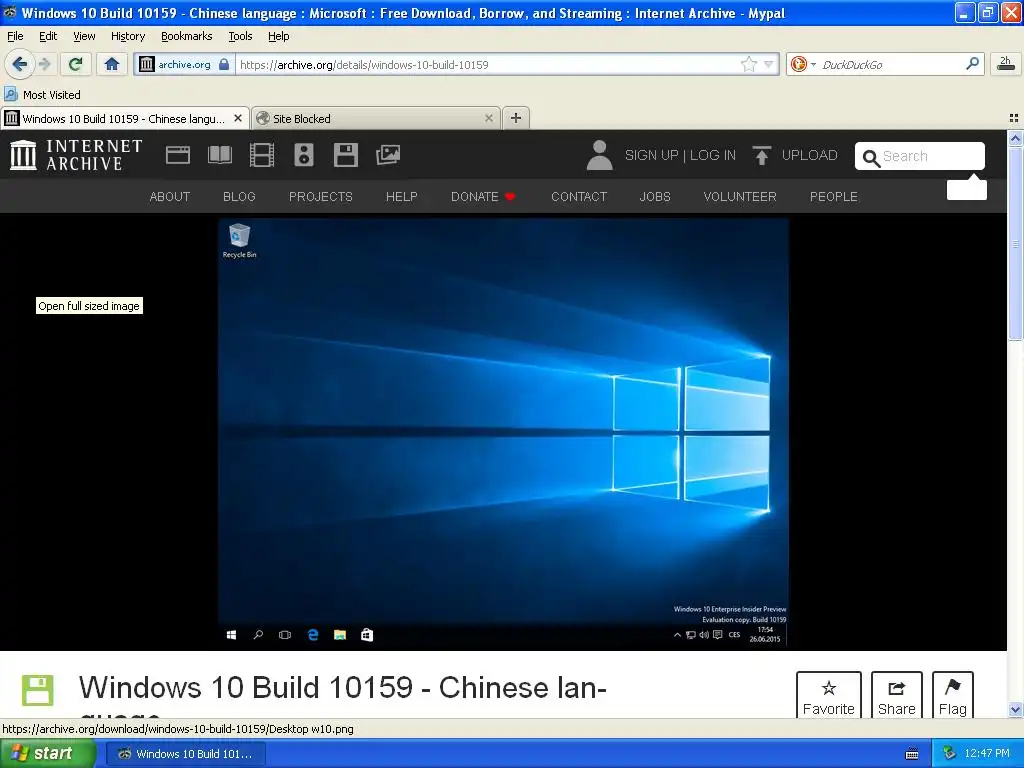1024x768 pixels.
Task: Click the Internet Archive Search field
Action: tap(920, 156)
